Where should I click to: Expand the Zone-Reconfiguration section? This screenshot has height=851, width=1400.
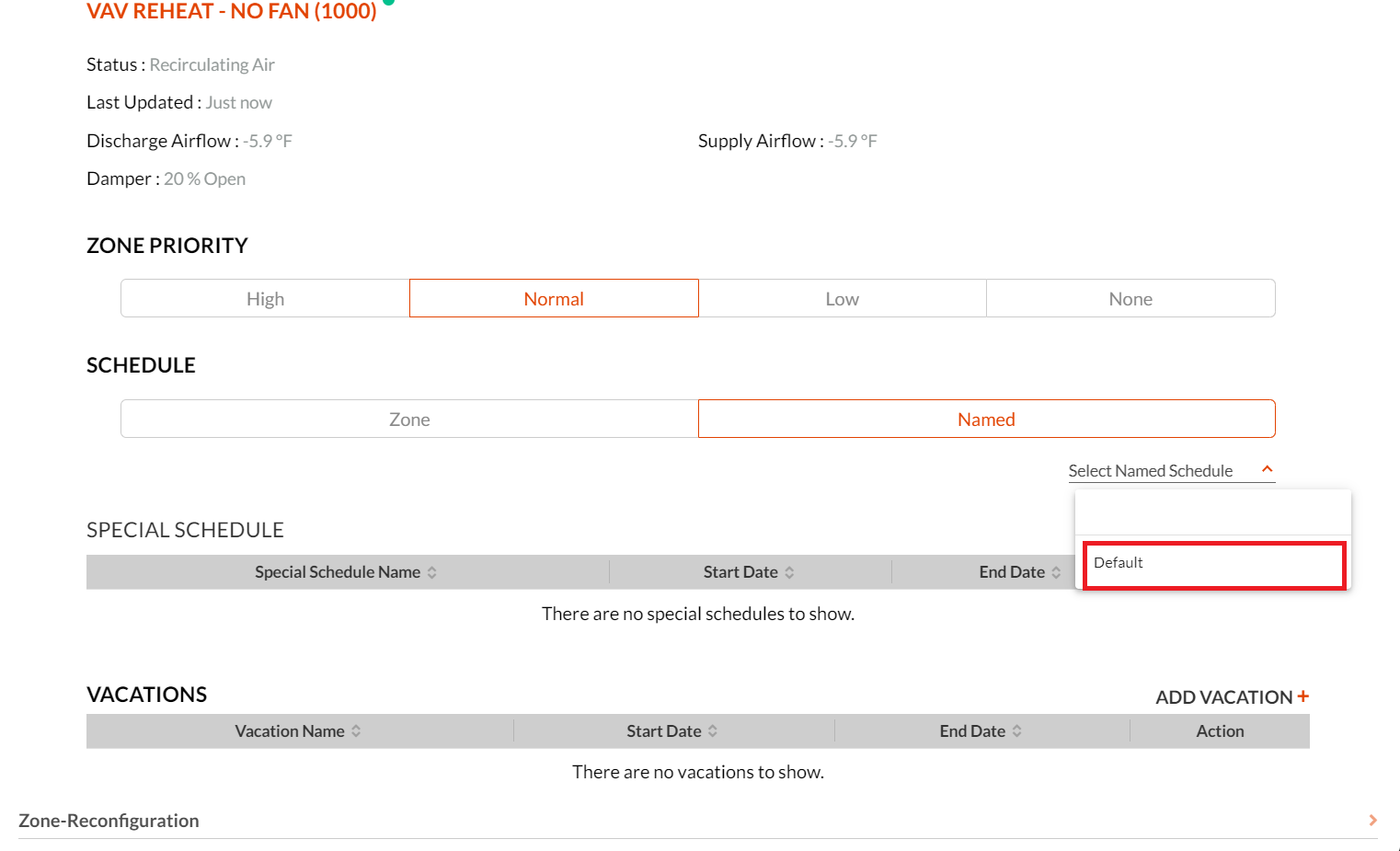click(x=1372, y=820)
